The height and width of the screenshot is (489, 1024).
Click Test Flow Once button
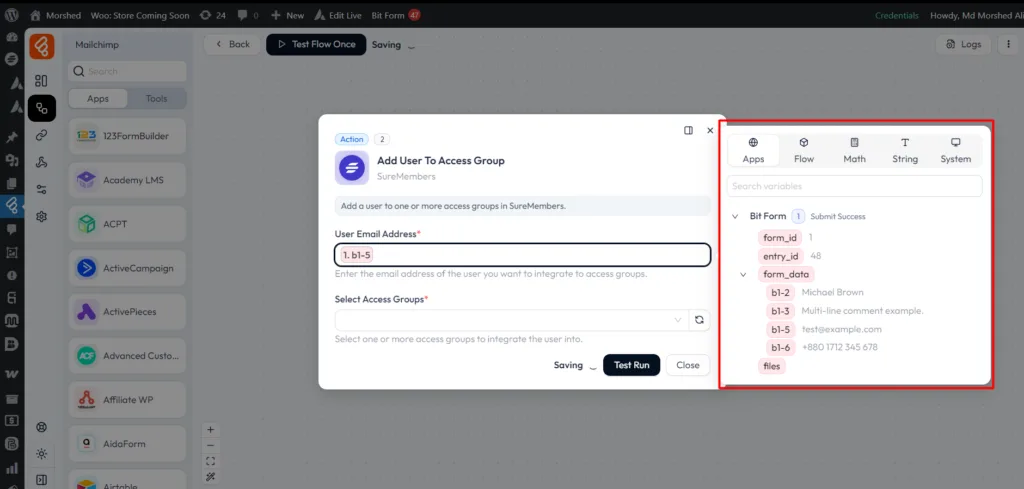pyautogui.click(x=316, y=44)
